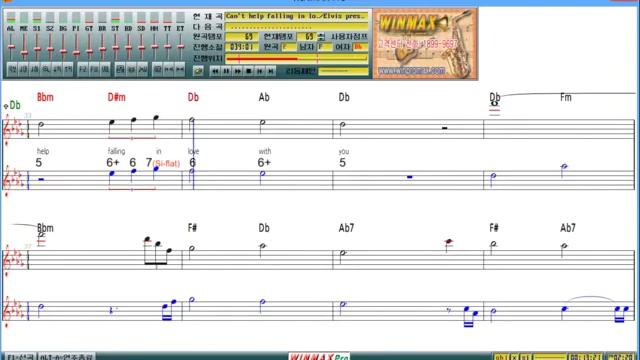Adjust the HH channel volume fader
This screenshot has height=360, width=640.
[x=155, y=47]
